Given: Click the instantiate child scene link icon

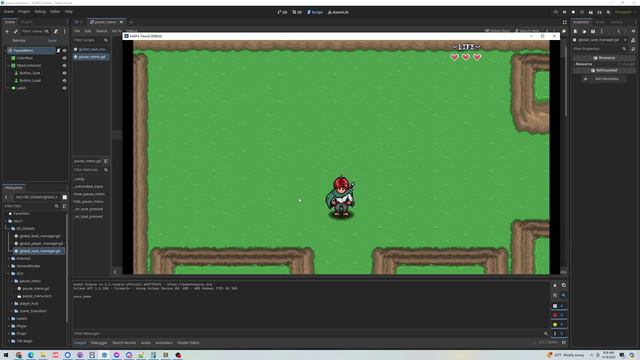Looking at the screenshot, I should 16,31.
